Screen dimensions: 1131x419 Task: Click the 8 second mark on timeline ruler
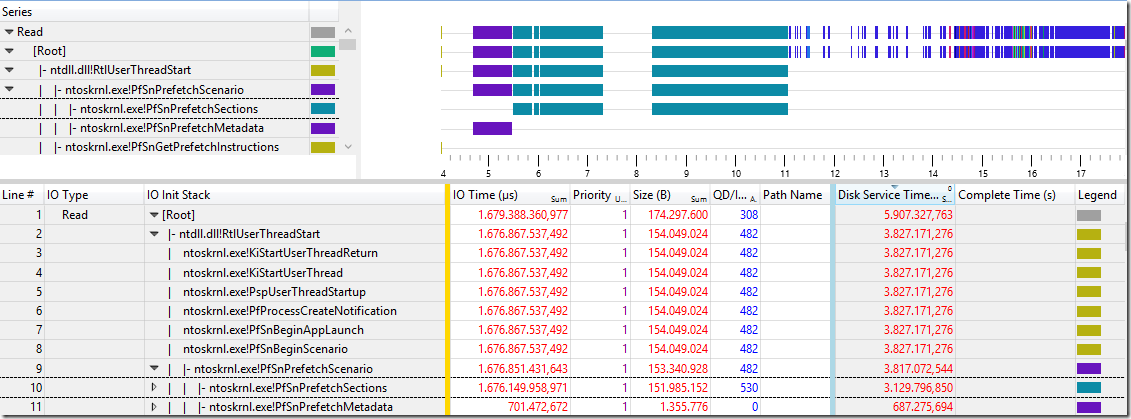point(637,173)
